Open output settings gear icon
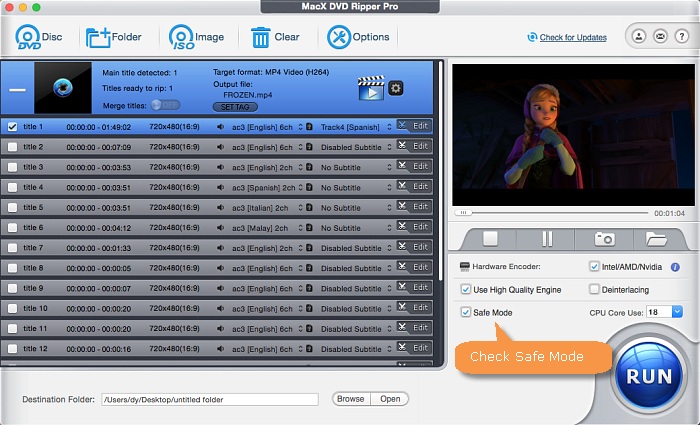 coord(396,88)
